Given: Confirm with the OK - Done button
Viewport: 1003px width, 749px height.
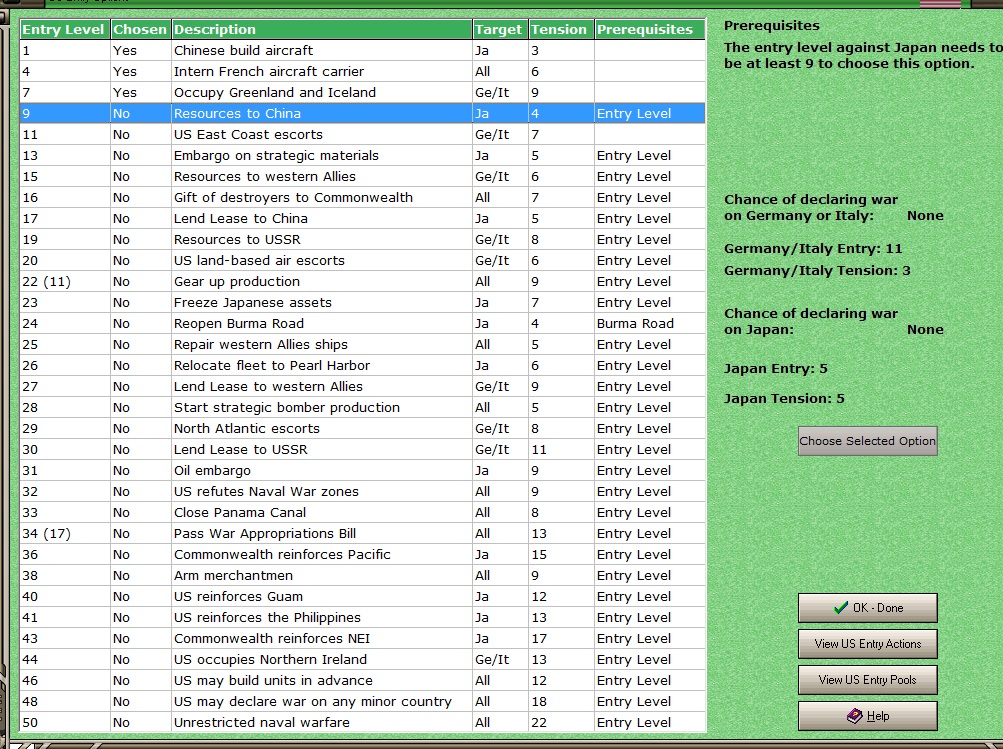Looking at the screenshot, I should (x=867, y=608).
